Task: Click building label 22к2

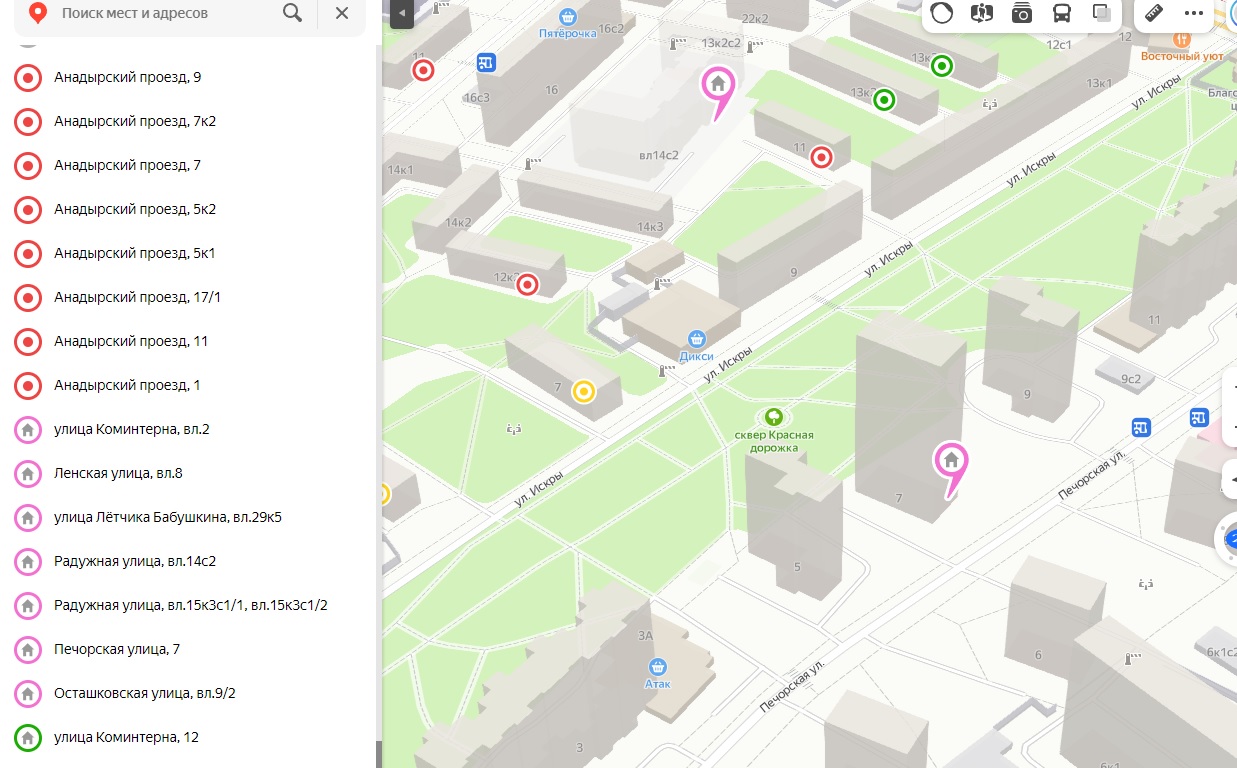Action: 755,18
